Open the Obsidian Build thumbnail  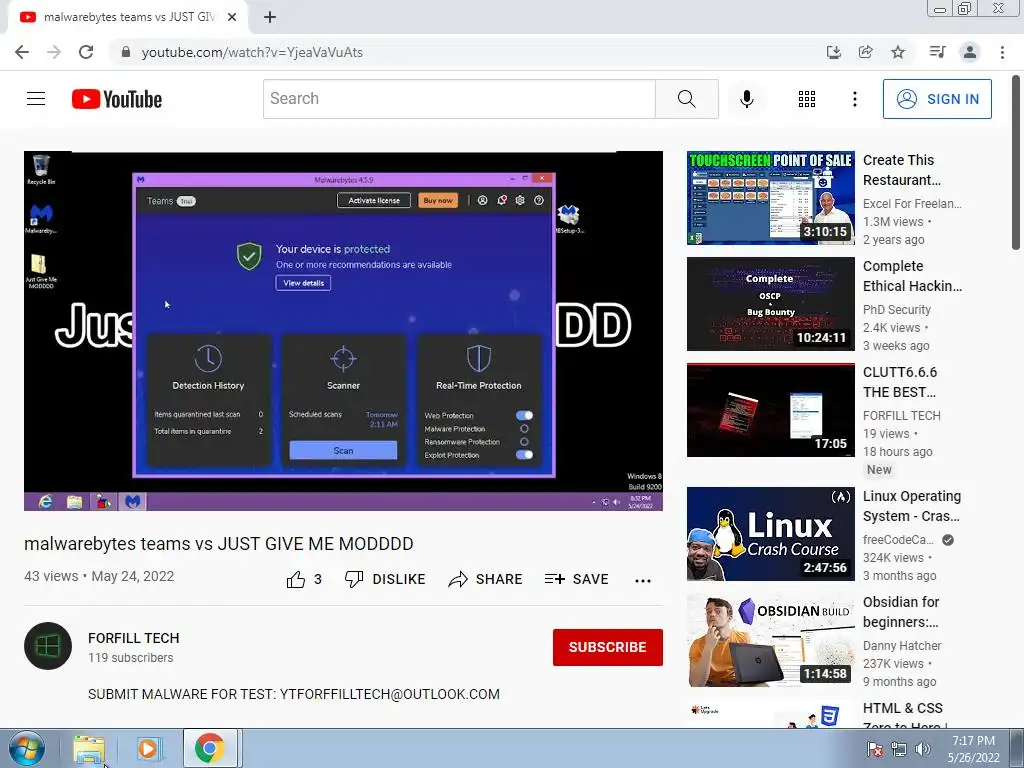click(771, 639)
